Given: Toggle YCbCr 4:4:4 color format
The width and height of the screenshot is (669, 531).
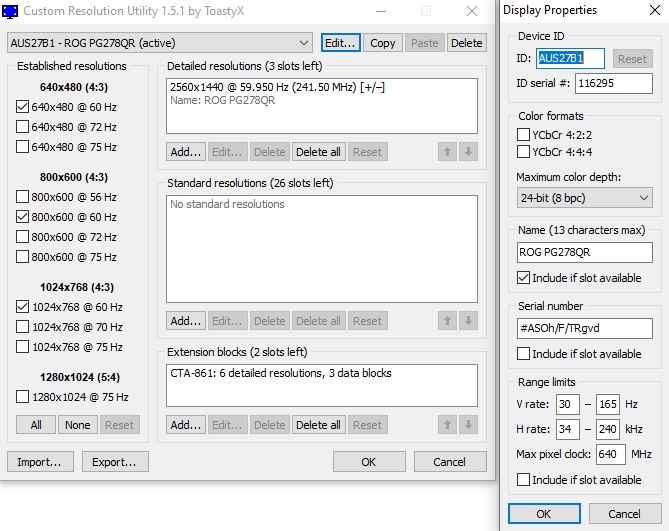Looking at the screenshot, I should [524, 152].
